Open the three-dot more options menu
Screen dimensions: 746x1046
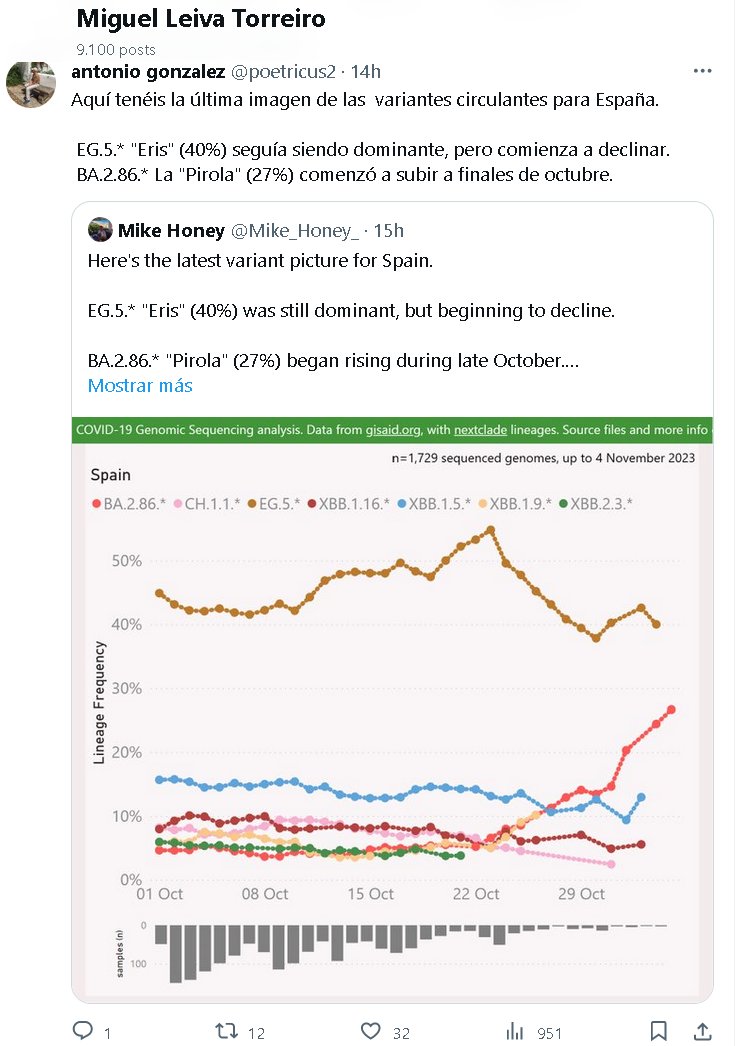tap(704, 72)
